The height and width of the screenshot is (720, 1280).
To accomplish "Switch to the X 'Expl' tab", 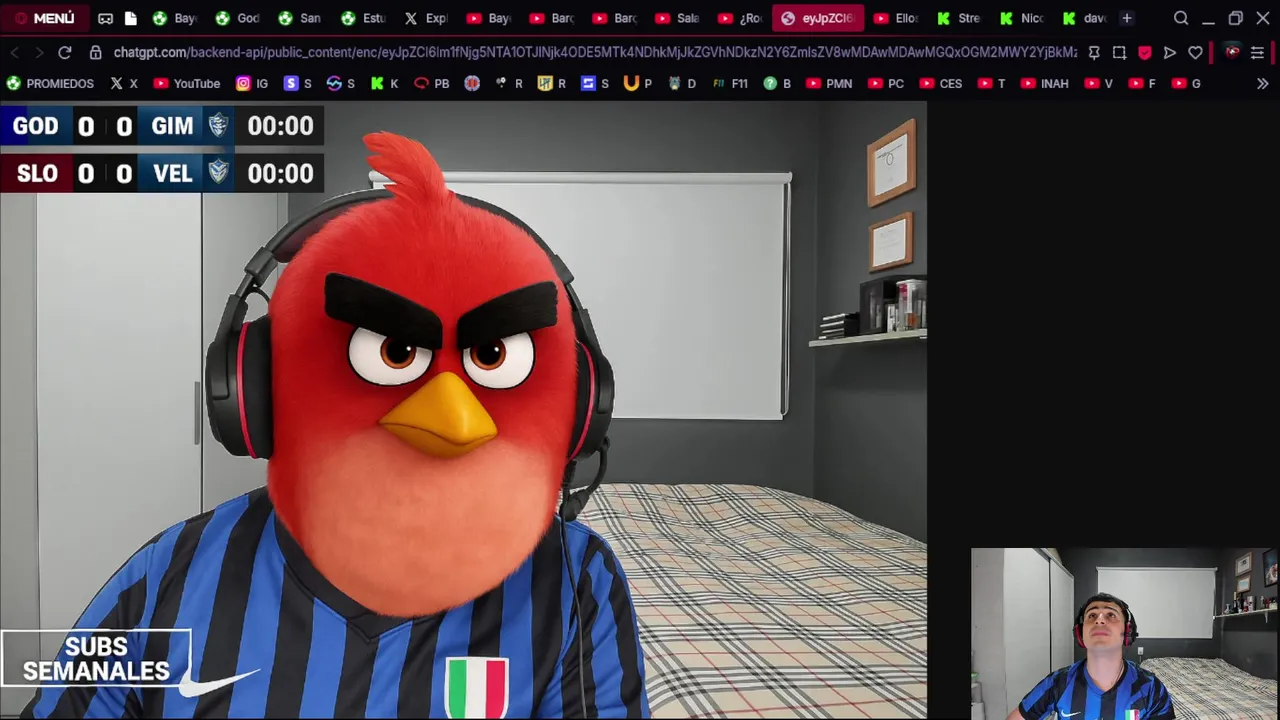I will pos(426,18).
